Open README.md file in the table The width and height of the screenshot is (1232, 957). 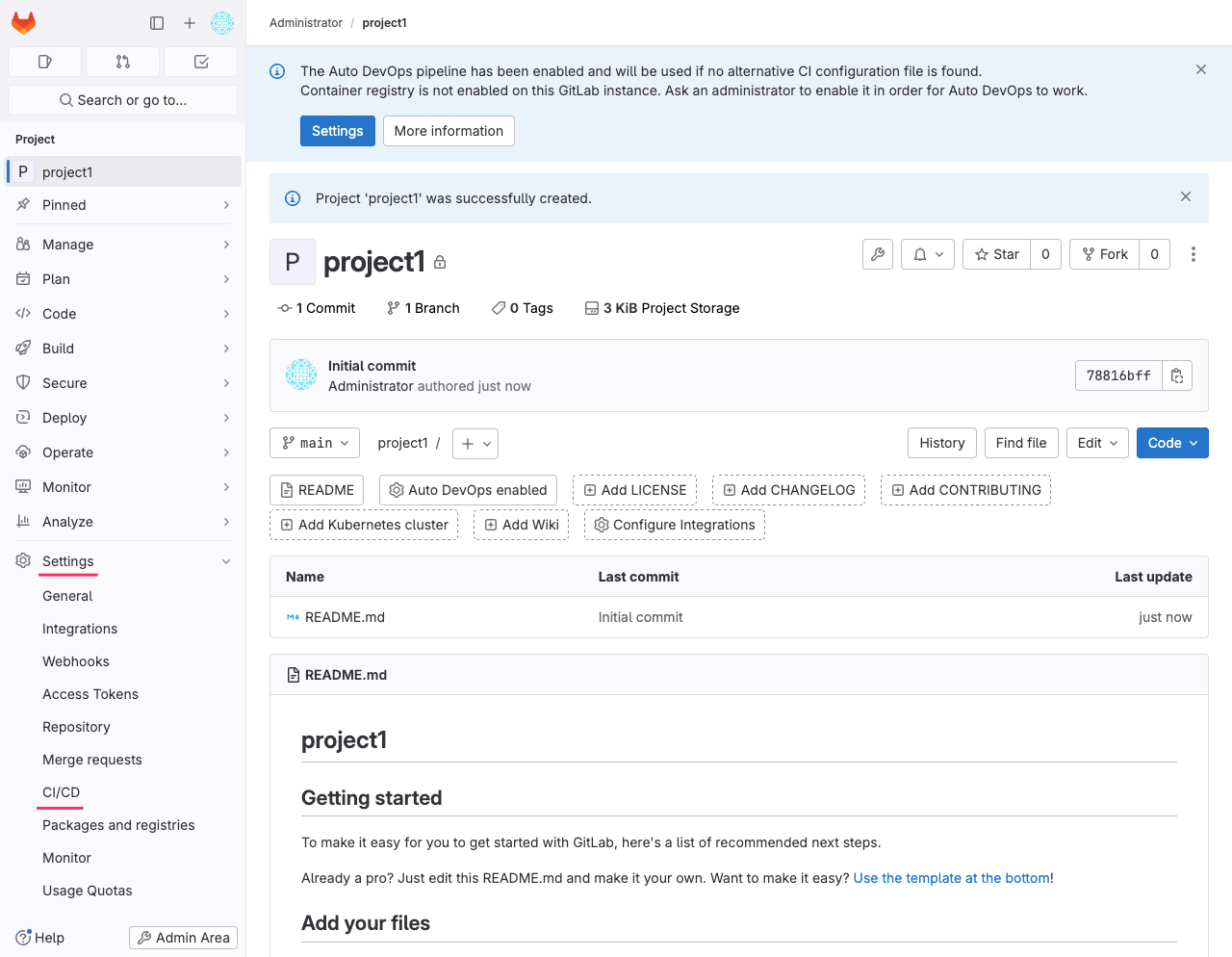[x=345, y=617]
